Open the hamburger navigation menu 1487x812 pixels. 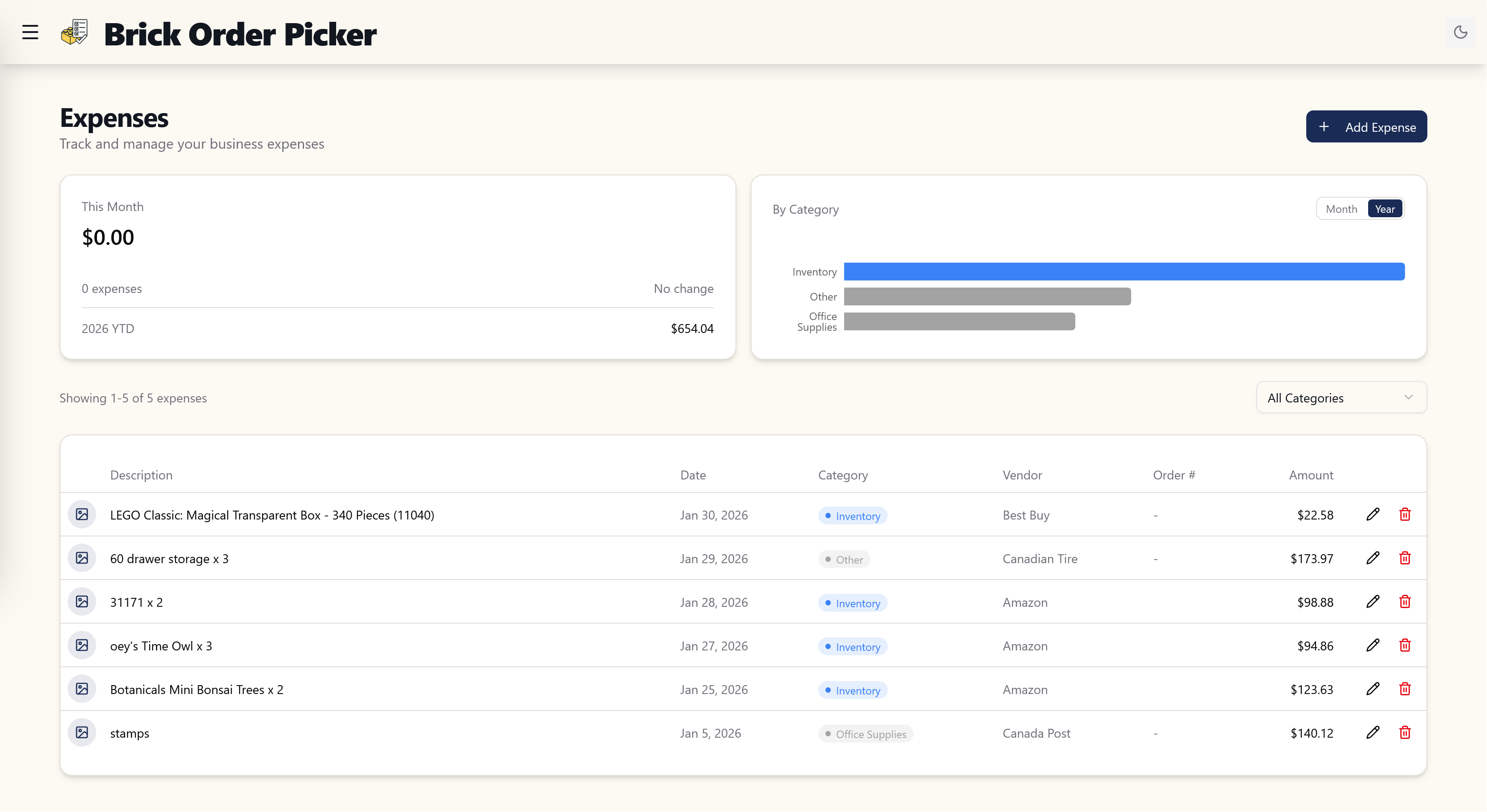30,32
